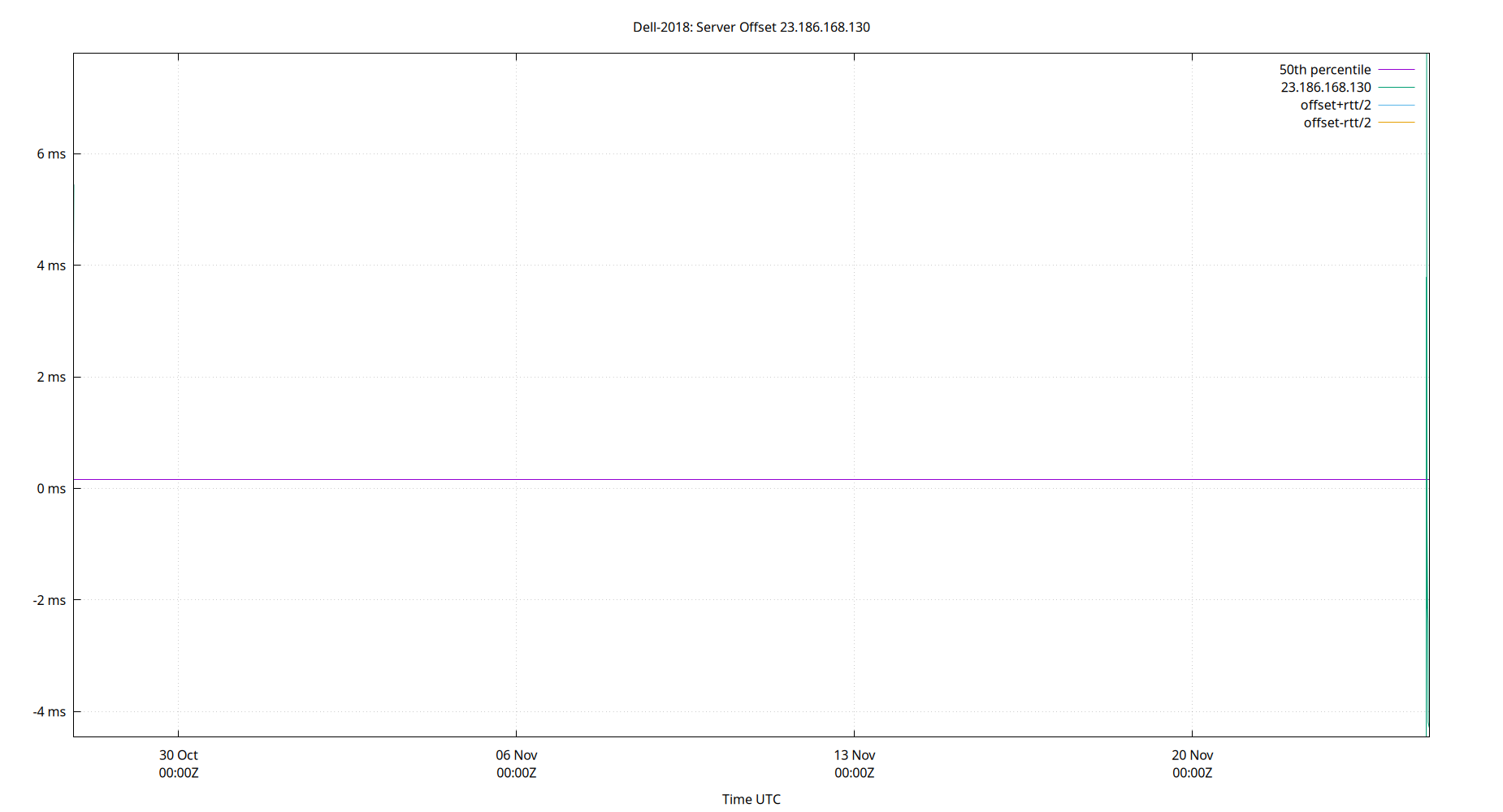Click the Time UTC axis title

tap(751, 799)
